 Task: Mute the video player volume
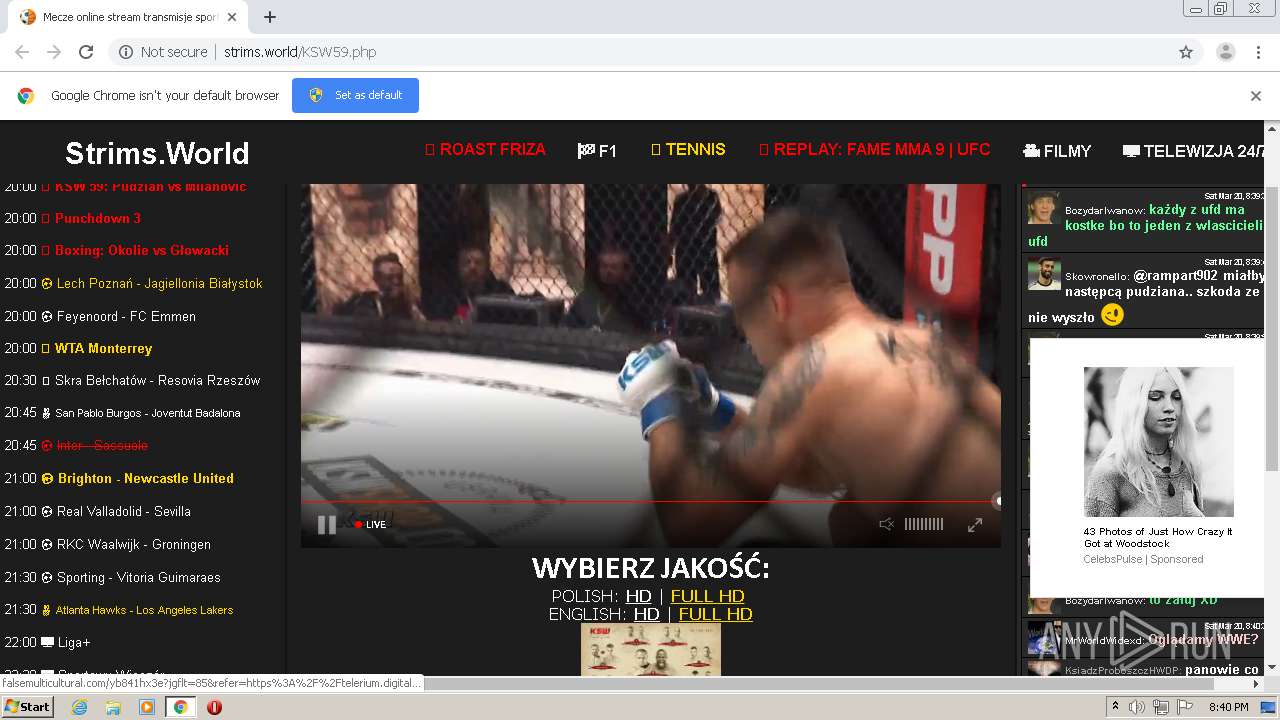point(886,524)
